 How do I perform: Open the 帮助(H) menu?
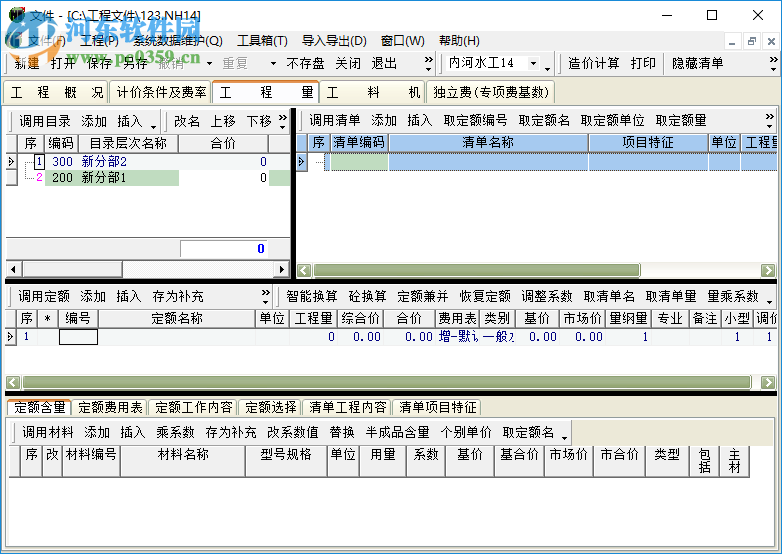[x=459, y=40]
